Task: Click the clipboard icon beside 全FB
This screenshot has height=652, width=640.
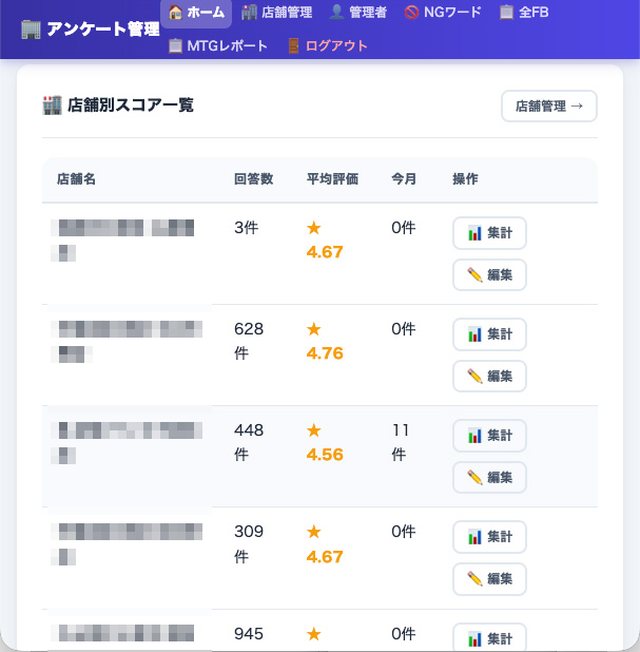Action: tap(507, 12)
